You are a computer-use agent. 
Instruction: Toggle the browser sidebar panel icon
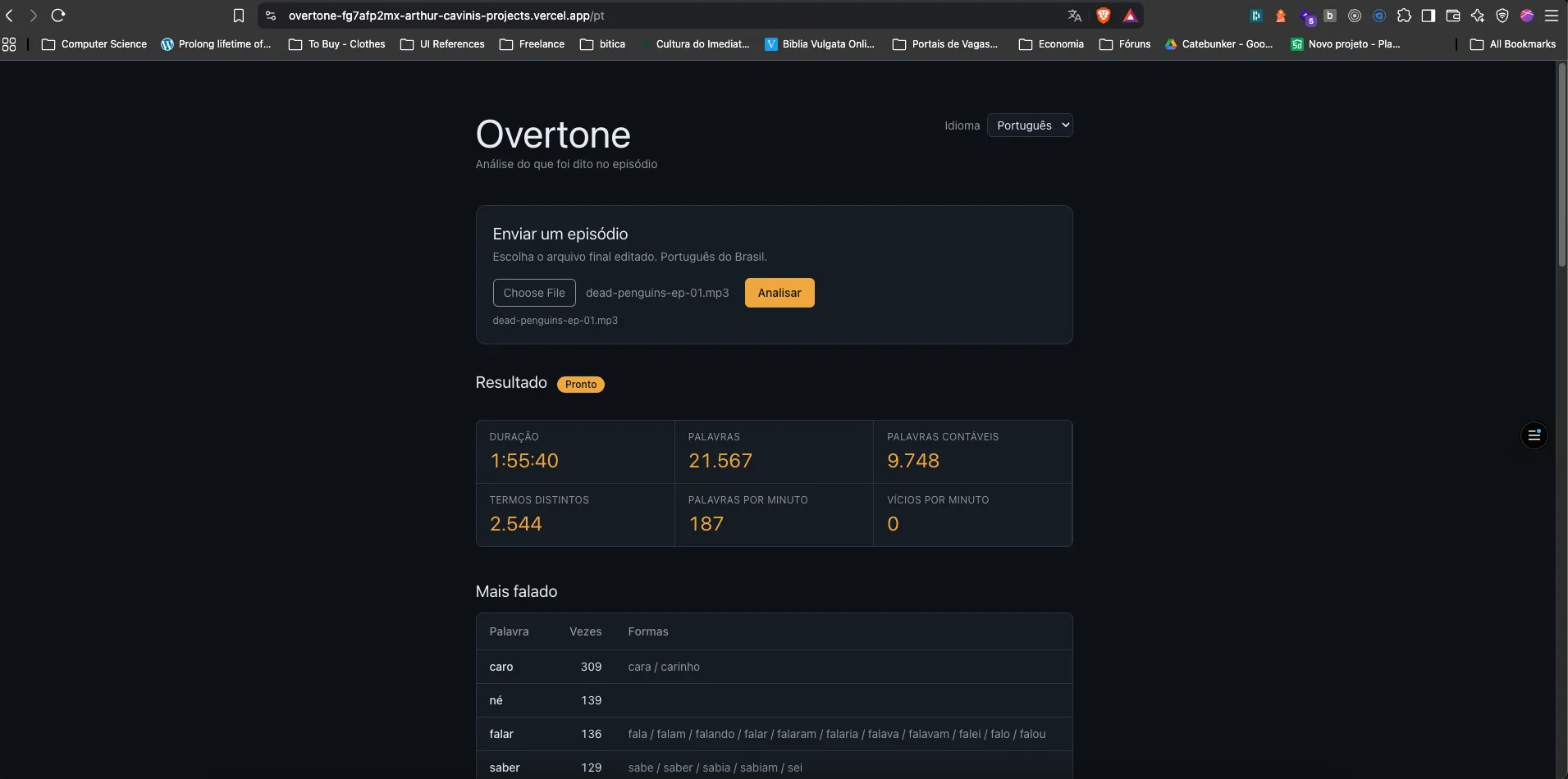click(1429, 16)
